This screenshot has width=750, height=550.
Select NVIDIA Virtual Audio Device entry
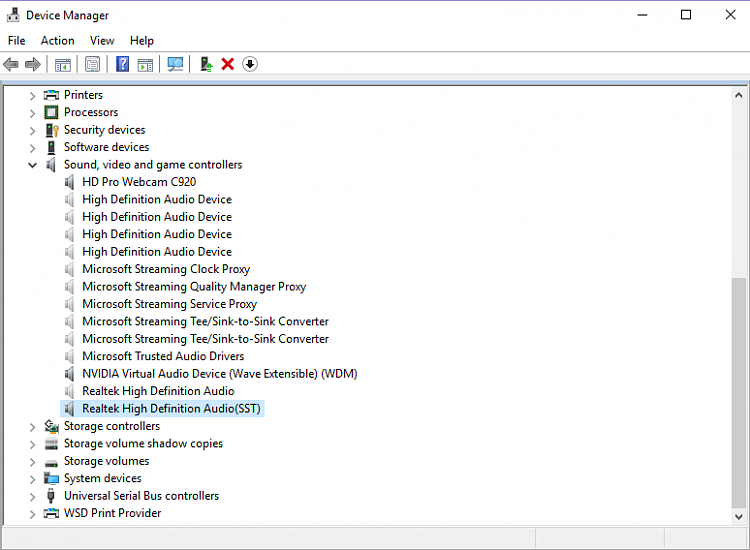tap(219, 374)
